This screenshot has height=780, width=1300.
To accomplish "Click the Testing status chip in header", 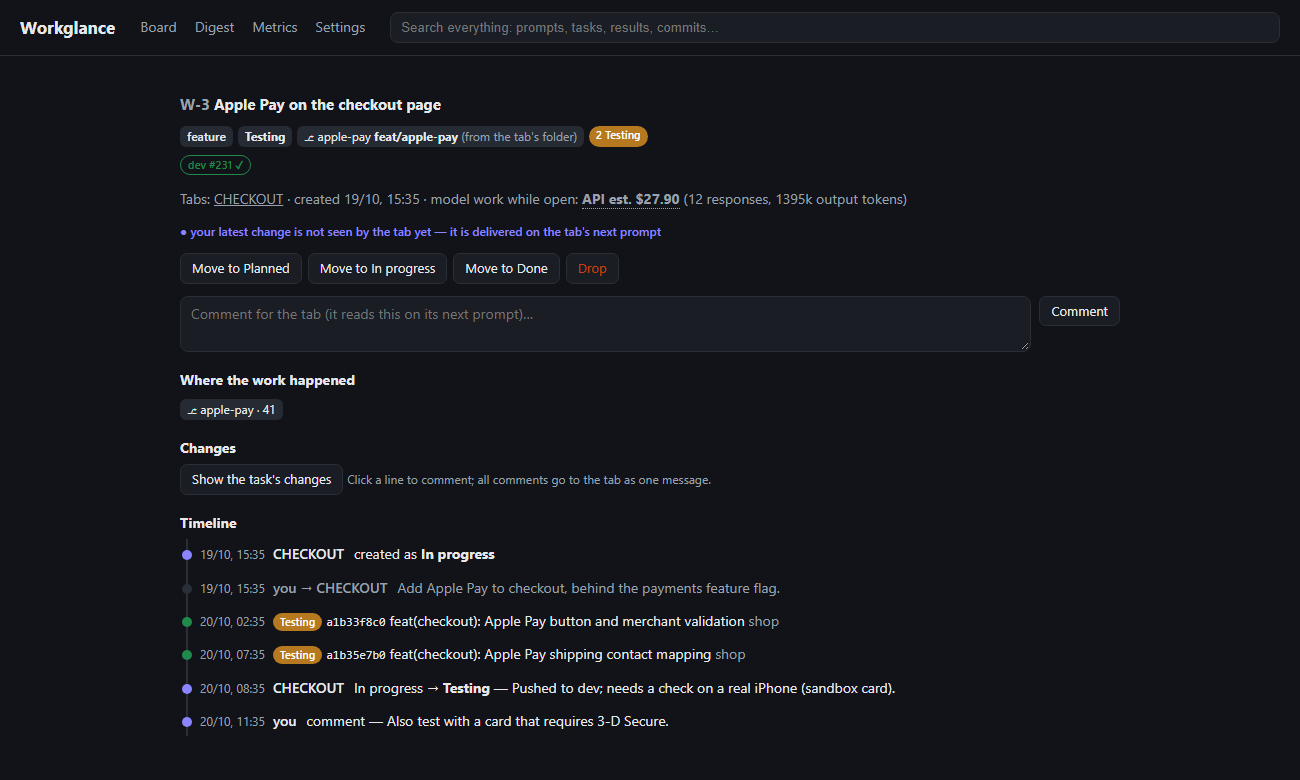I will (x=265, y=137).
